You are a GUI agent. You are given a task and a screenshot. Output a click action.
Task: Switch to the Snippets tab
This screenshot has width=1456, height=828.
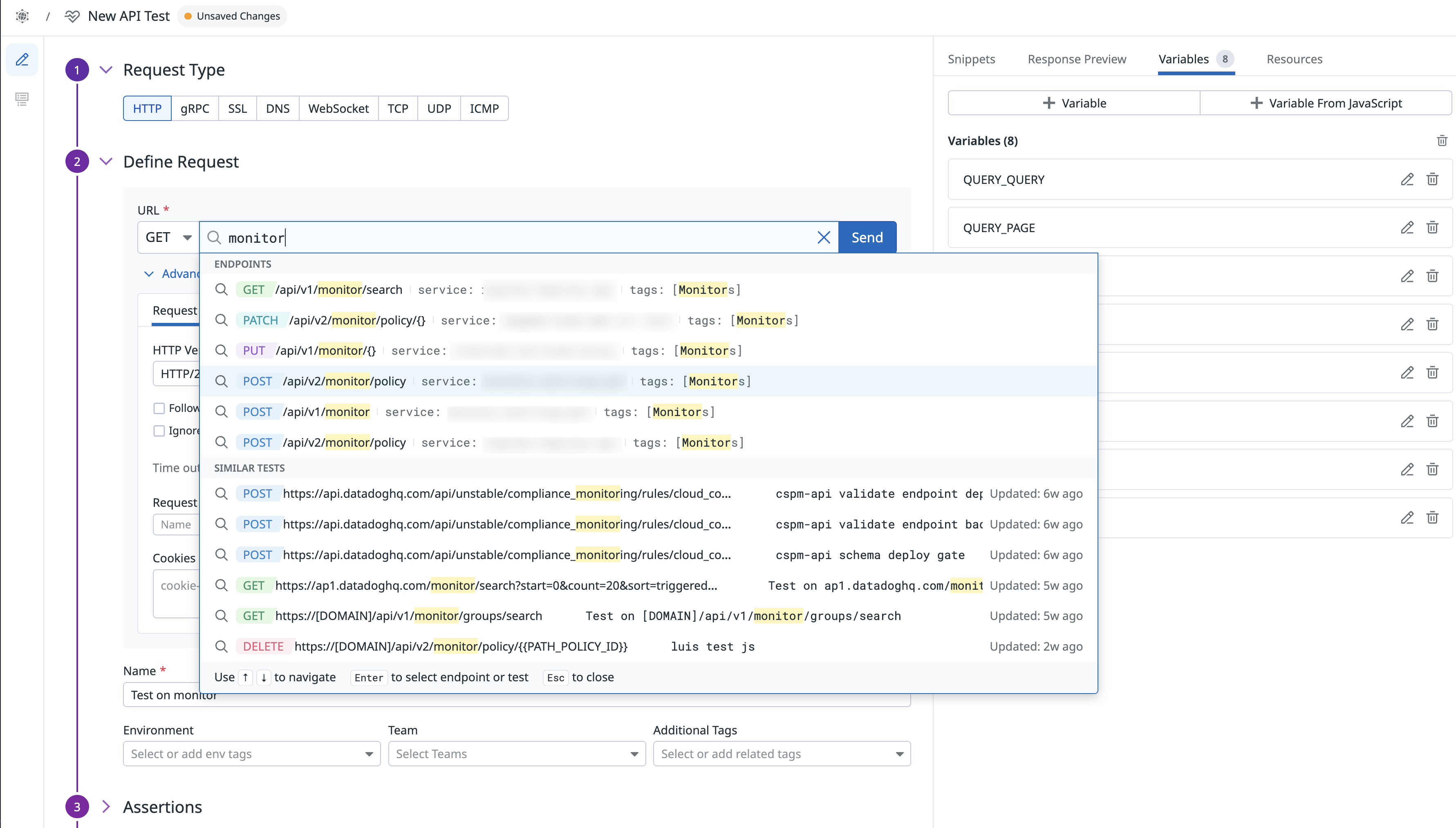click(971, 59)
